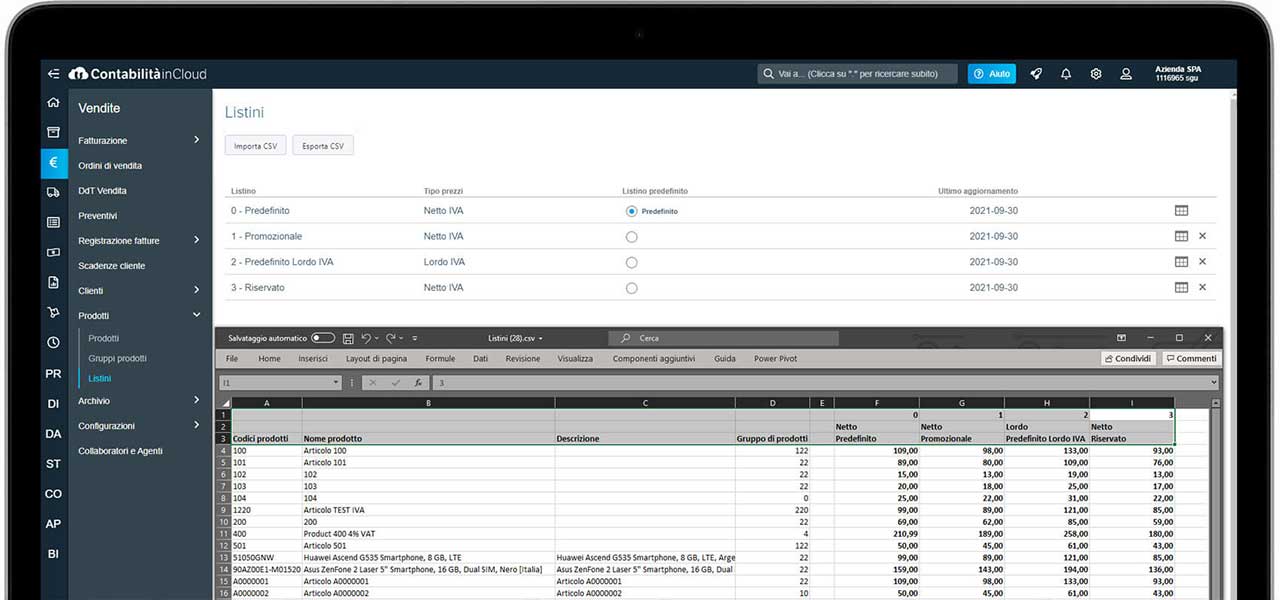Click Condividi button in Excel
The image size is (1280, 600).
[1128, 358]
